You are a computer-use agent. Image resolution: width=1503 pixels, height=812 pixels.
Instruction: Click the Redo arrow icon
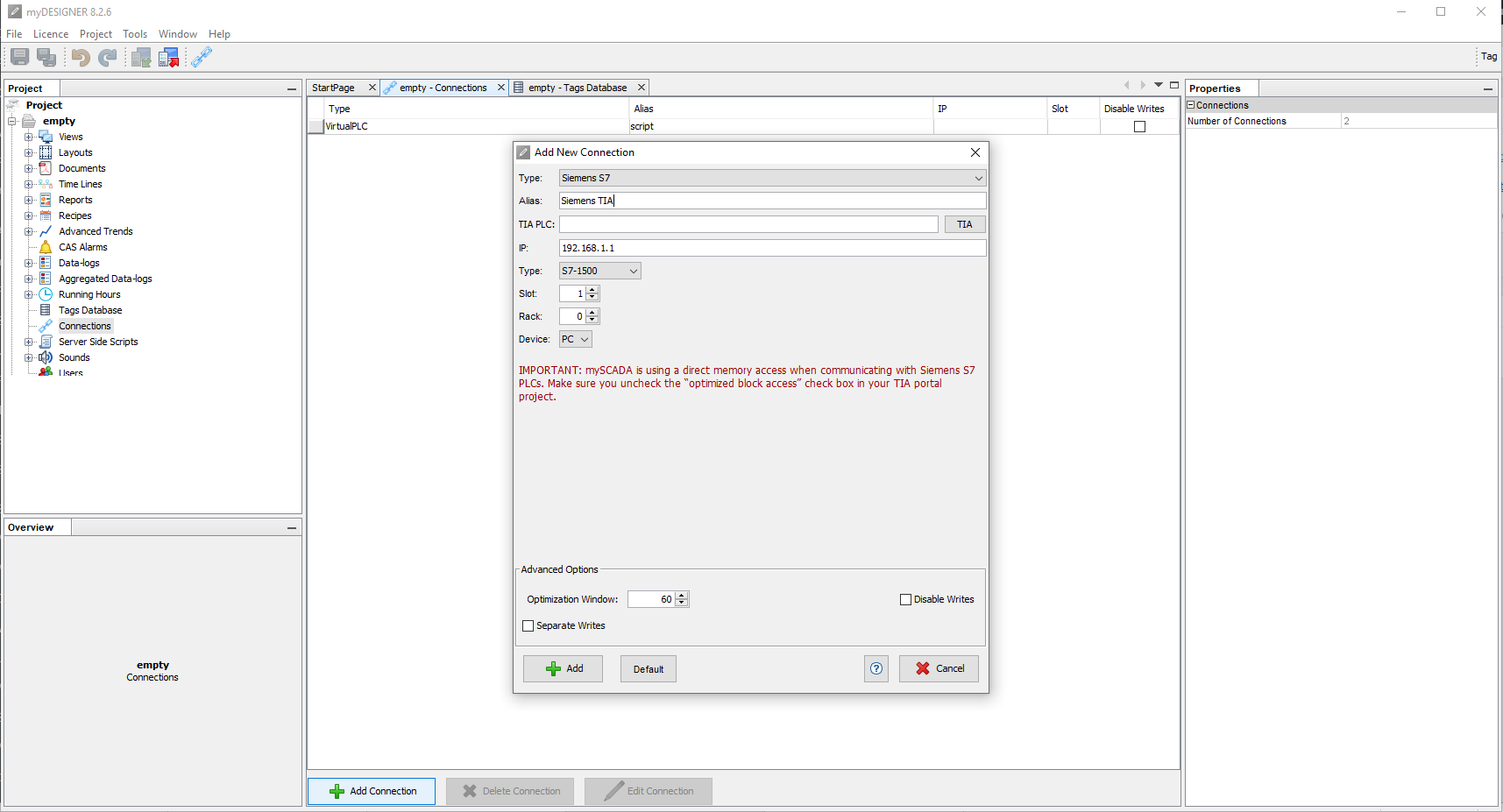107,58
